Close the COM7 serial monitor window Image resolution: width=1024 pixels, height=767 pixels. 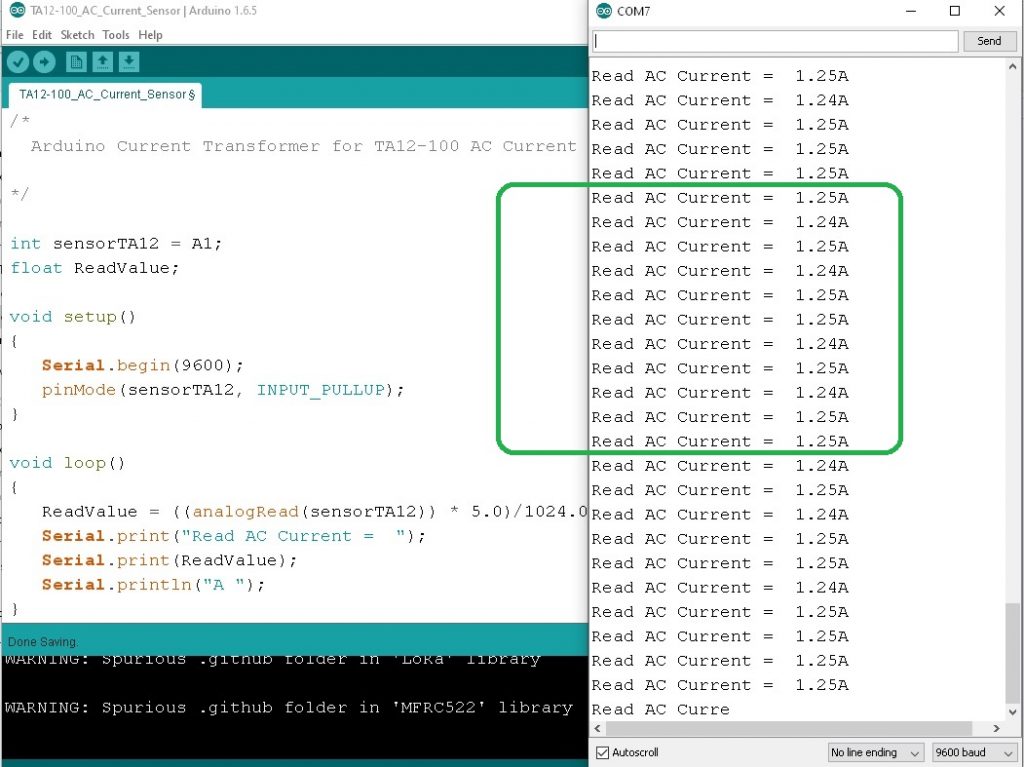[x=1000, y=11]
